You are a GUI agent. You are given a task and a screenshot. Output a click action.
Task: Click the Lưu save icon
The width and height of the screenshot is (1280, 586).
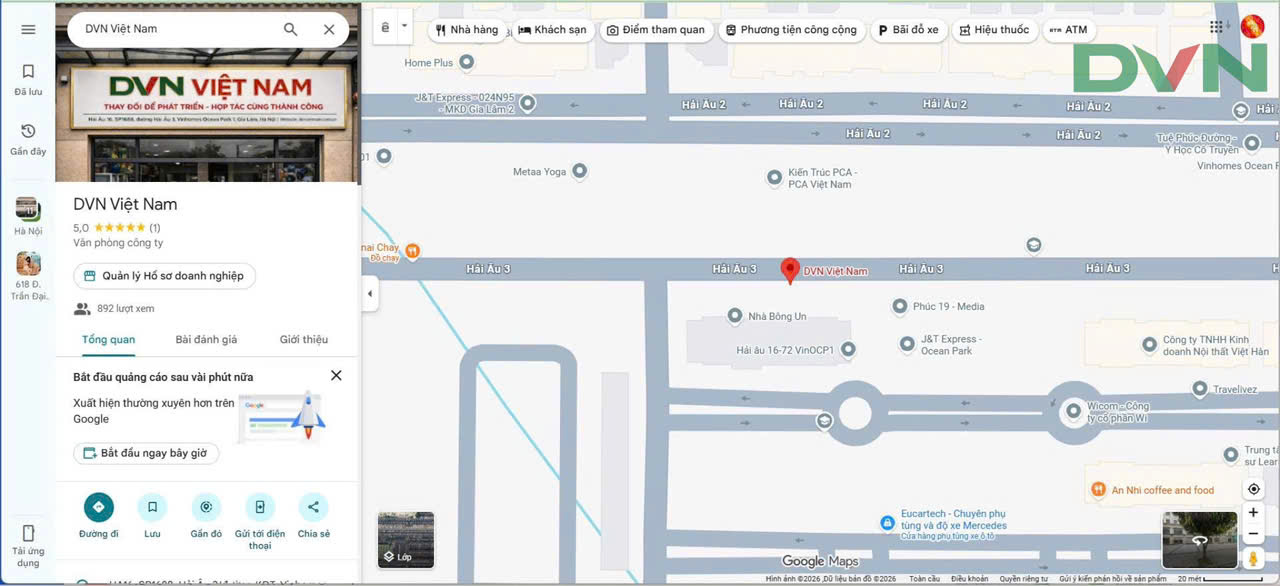click(x=152, y=507)
